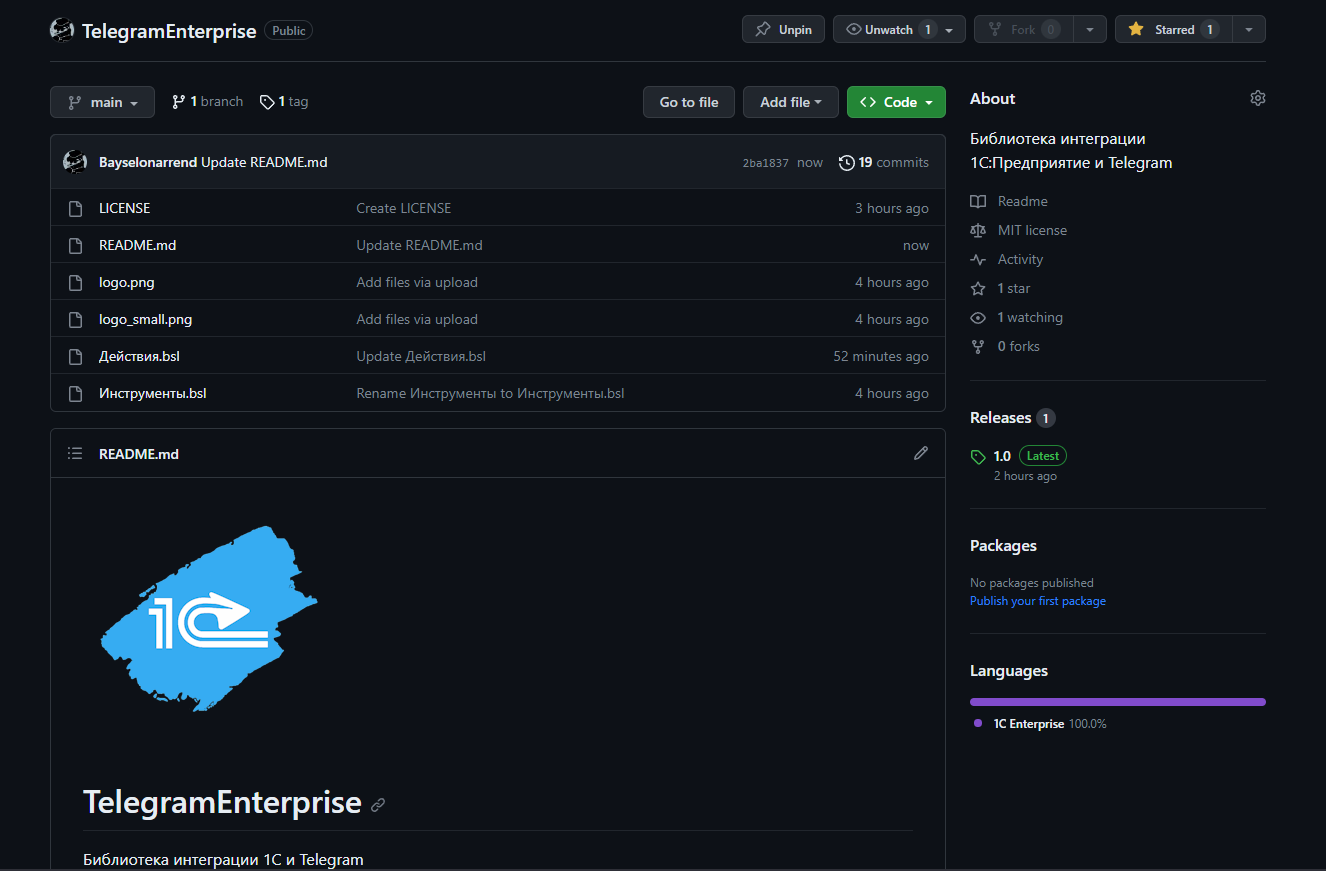Click the file icon next to logo.png
Viewport: 1326px width, 871px height.
[x=75, y=282]
